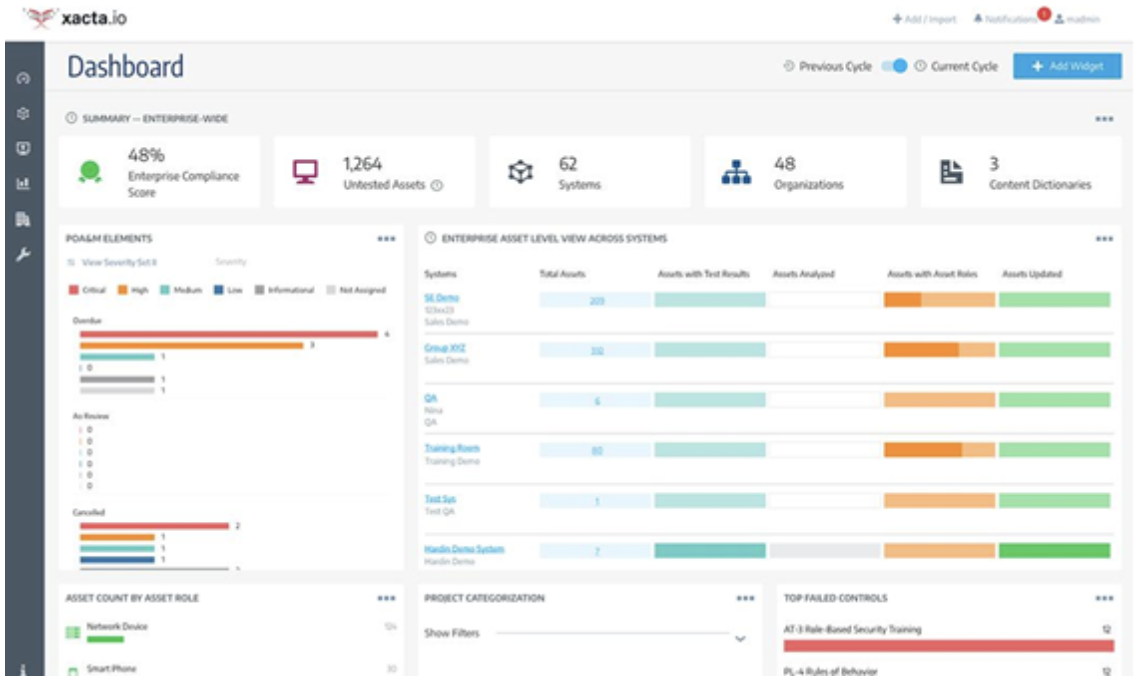The height and width of the screenshot is (696, 1138).
Task: Click the Content Dictionaries icon
Action: pos(951,172)
